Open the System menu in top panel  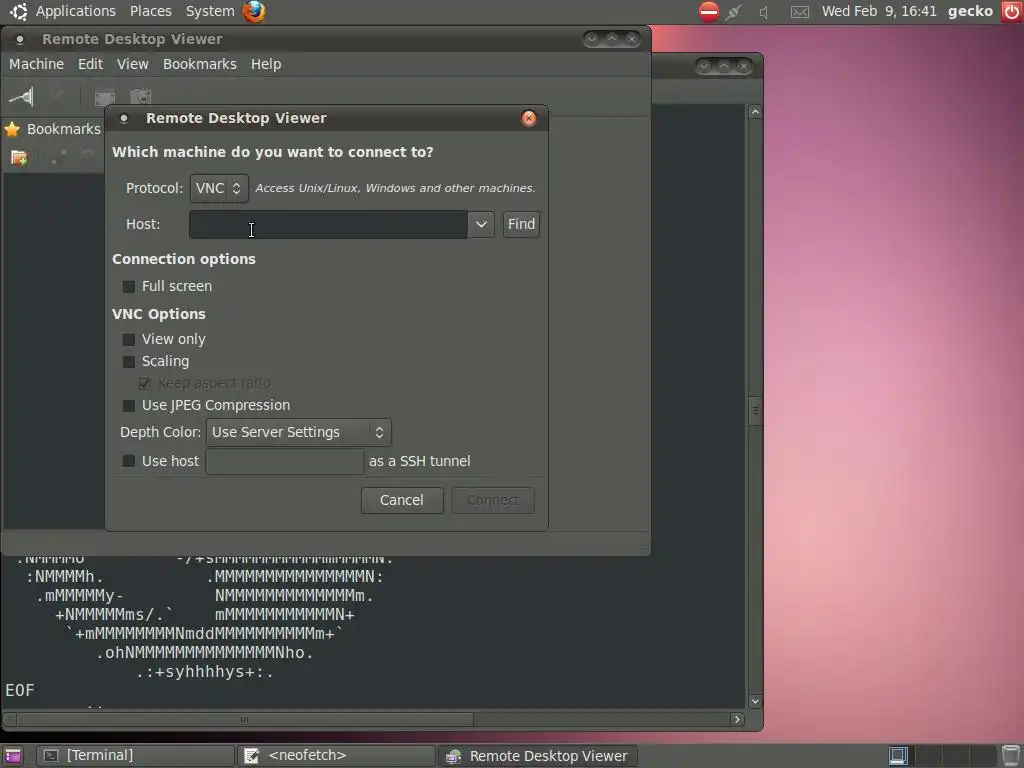click(210, 11)
